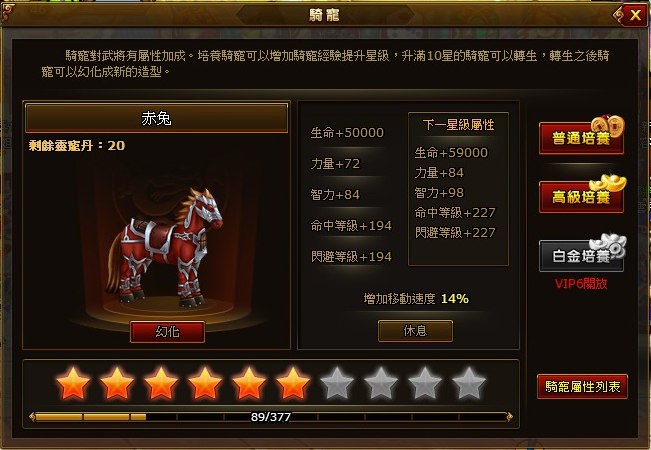Click the 普通培養 training button
651x450 pixels.
click(x=581, y=138)
